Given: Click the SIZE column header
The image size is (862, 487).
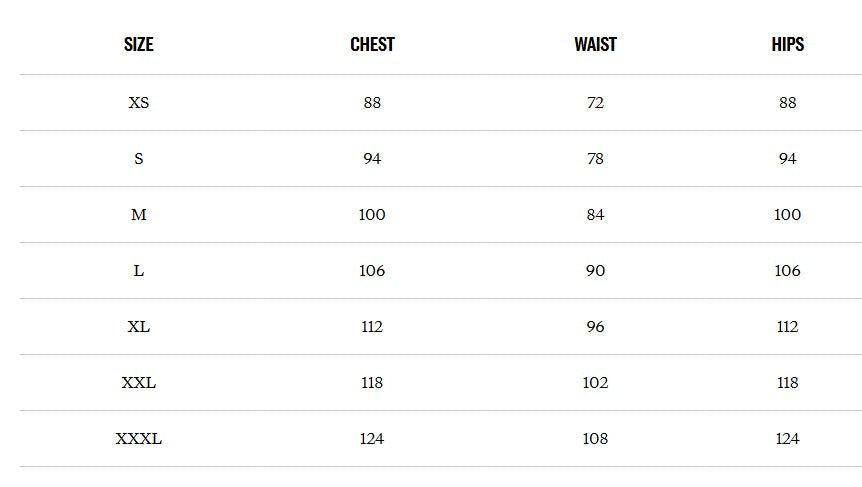Looking at the screenshot, I should point(139,44).
